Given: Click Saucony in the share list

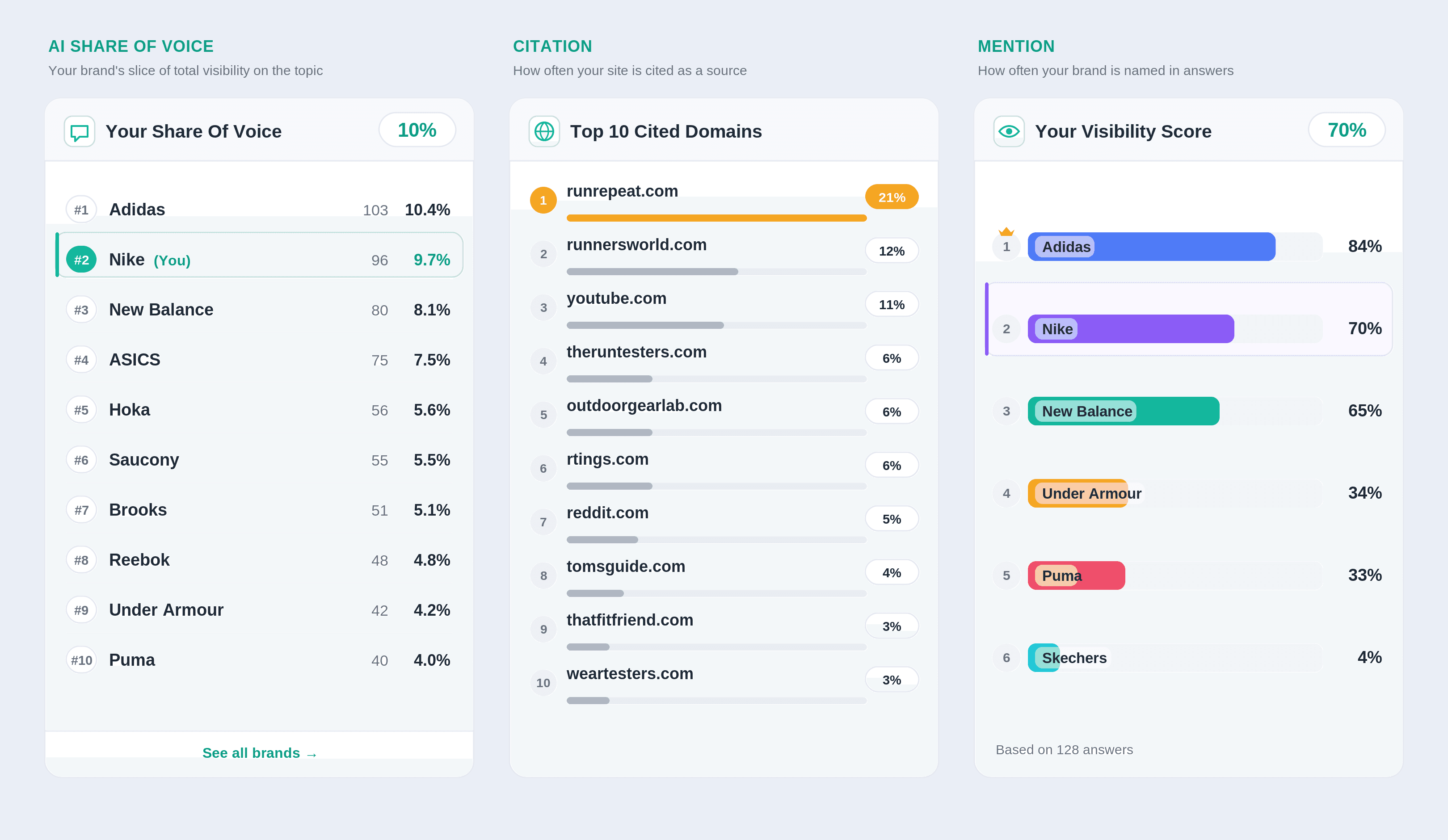Looking at the screenshot, I should (x=143, y=460).
